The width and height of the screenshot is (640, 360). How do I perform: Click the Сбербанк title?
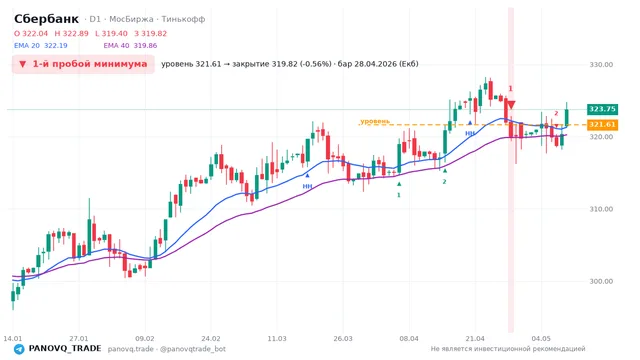click(46, 19)
